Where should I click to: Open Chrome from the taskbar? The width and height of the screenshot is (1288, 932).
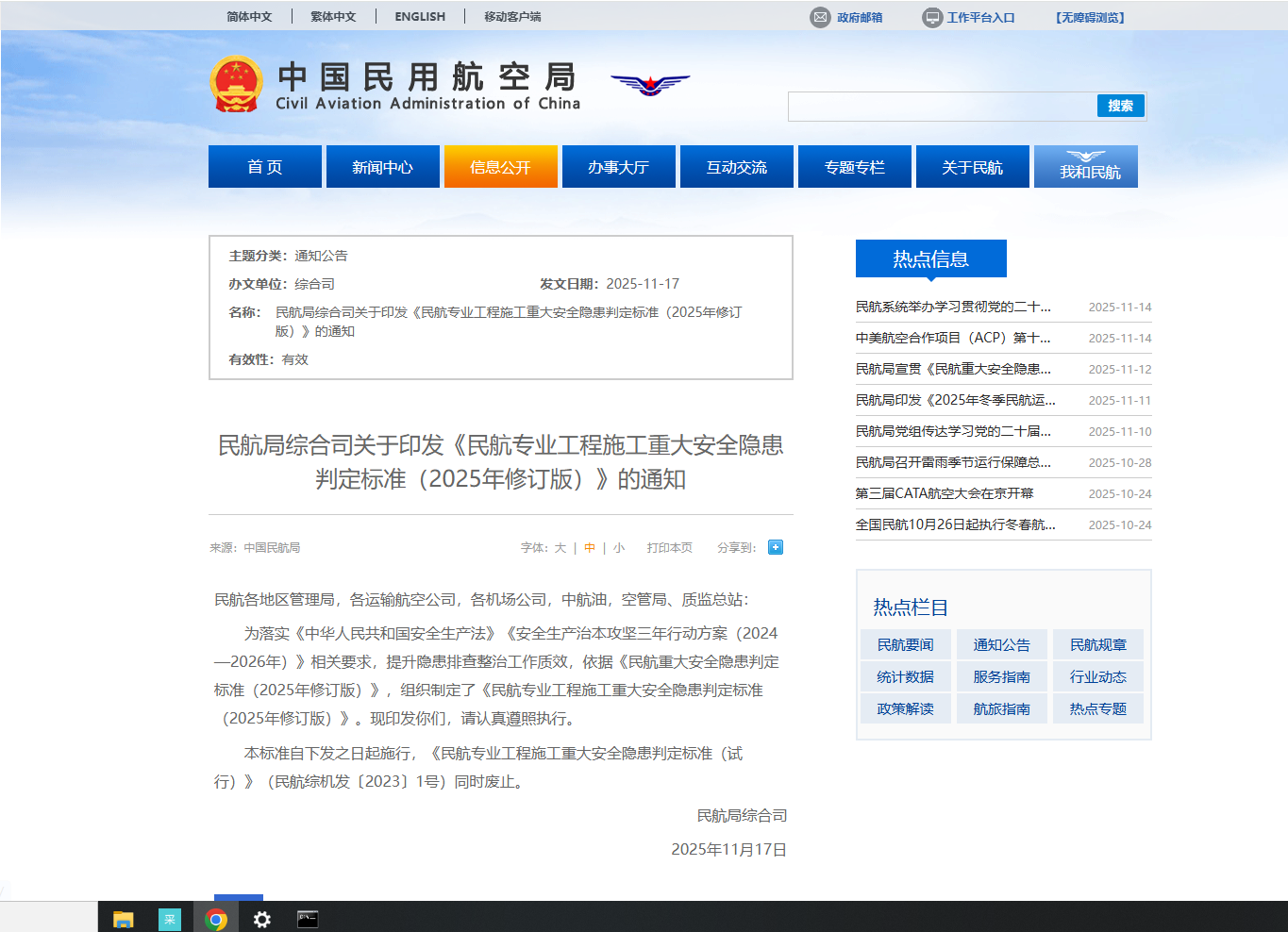pos(216,918)
